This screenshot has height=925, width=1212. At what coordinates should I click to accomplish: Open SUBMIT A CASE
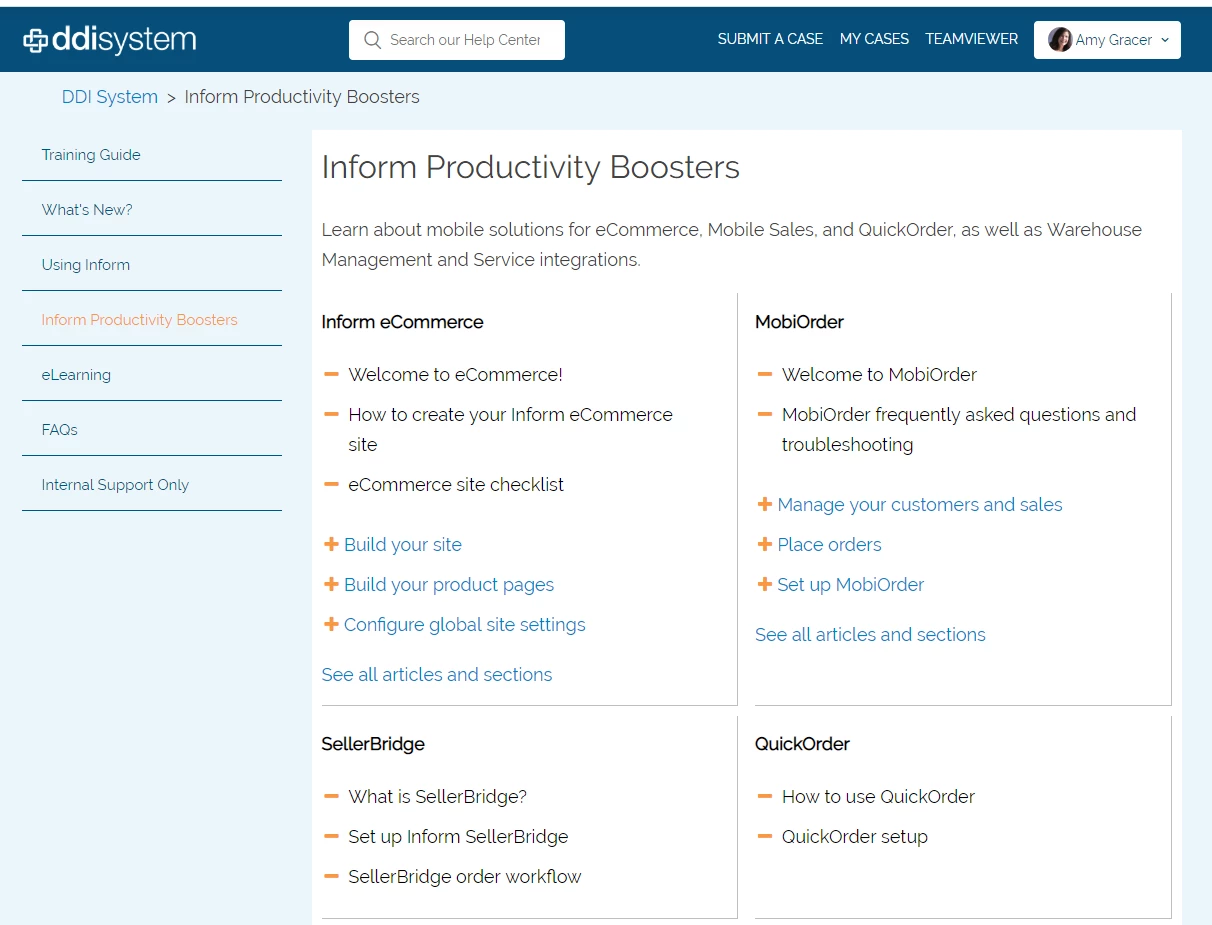[770, 39]
